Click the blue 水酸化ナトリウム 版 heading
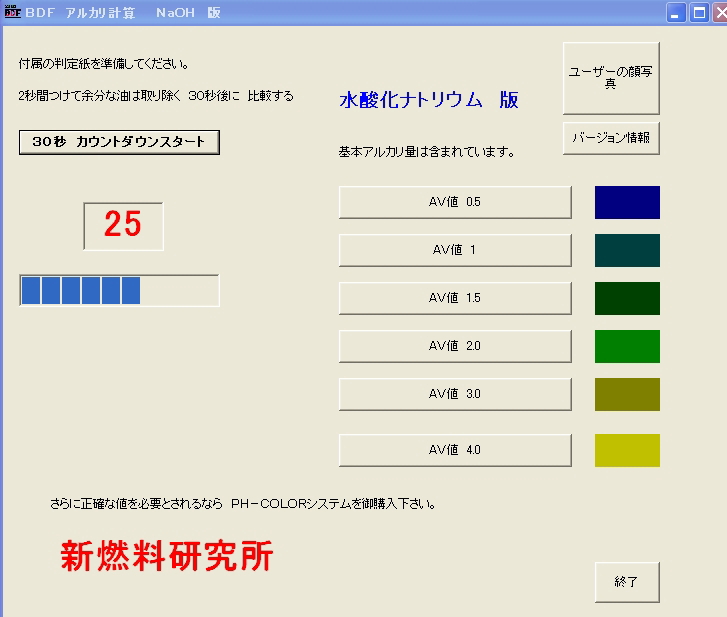Image resolution: width=727 pixels, height=617 pixels. pos(429,100)
